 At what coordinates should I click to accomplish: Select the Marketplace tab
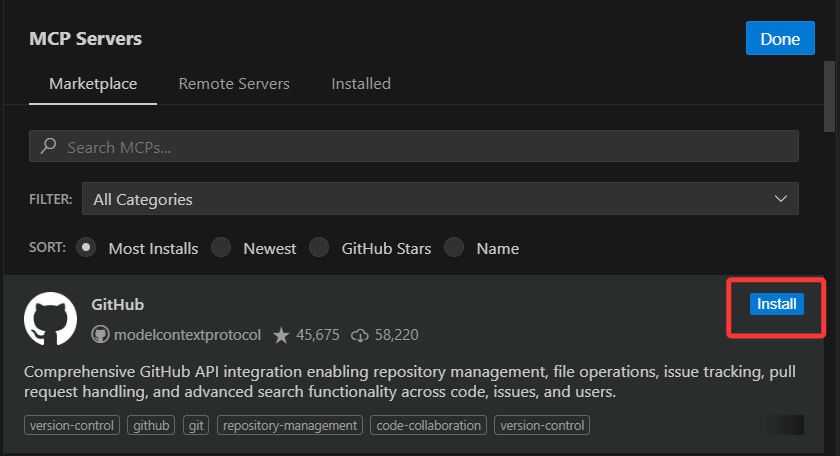coord(93,84)
